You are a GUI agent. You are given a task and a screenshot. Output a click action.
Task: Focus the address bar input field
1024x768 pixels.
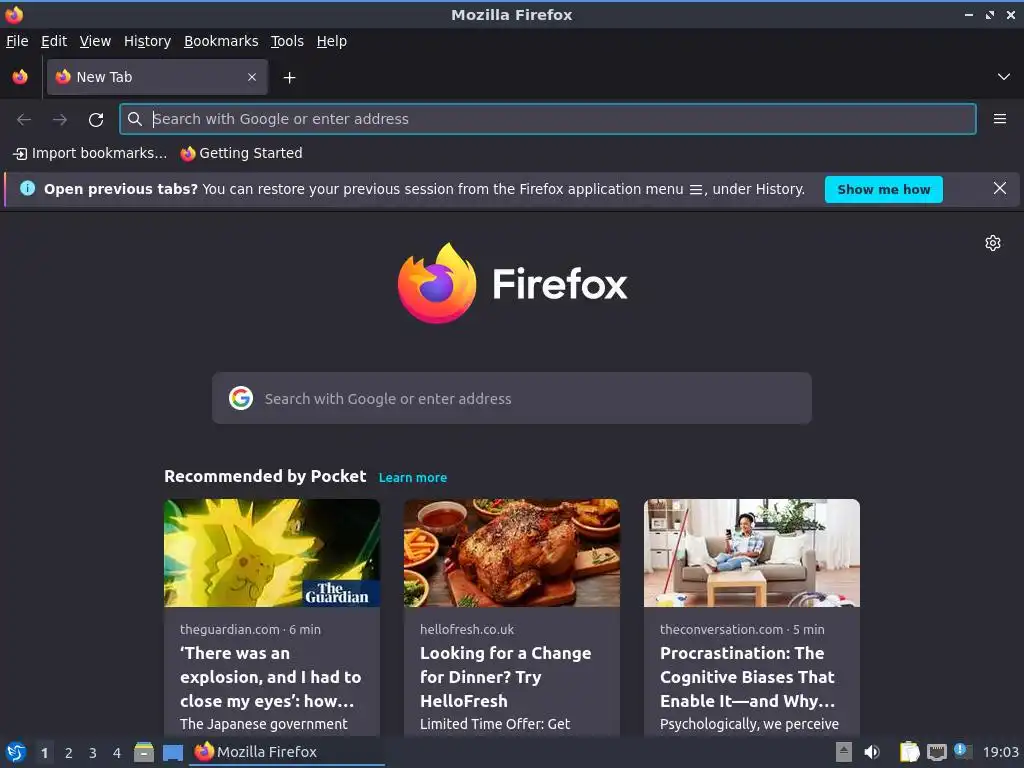(x=547, y=119)
